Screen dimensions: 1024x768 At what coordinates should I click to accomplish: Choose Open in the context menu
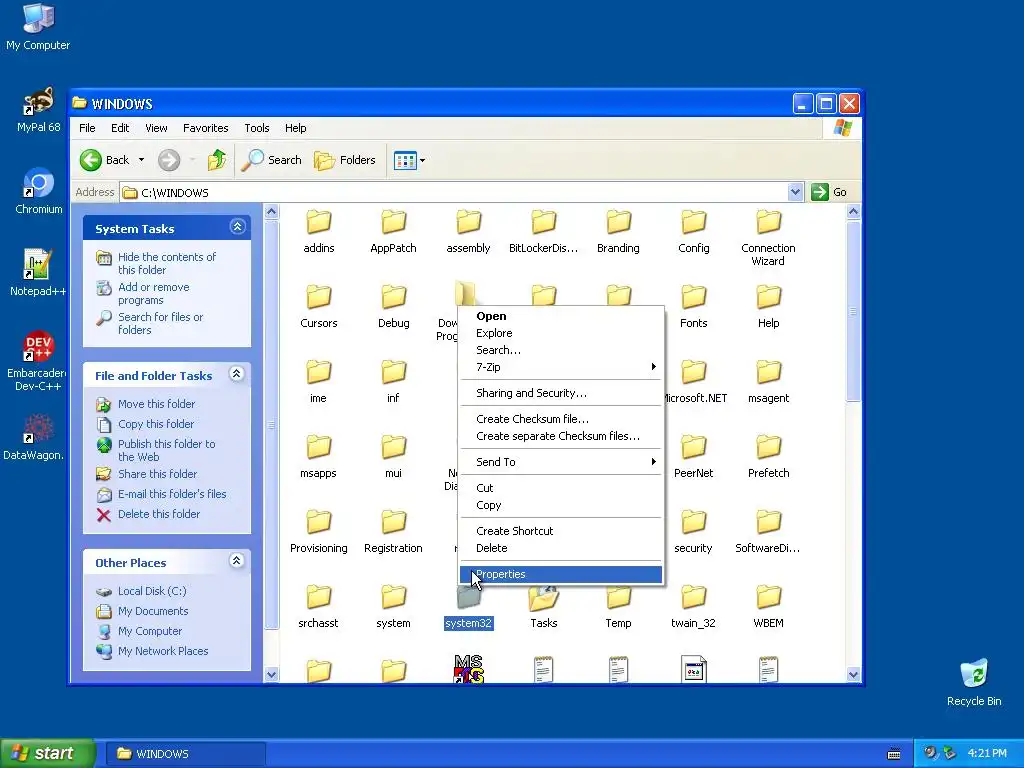[x=561, y=316]
